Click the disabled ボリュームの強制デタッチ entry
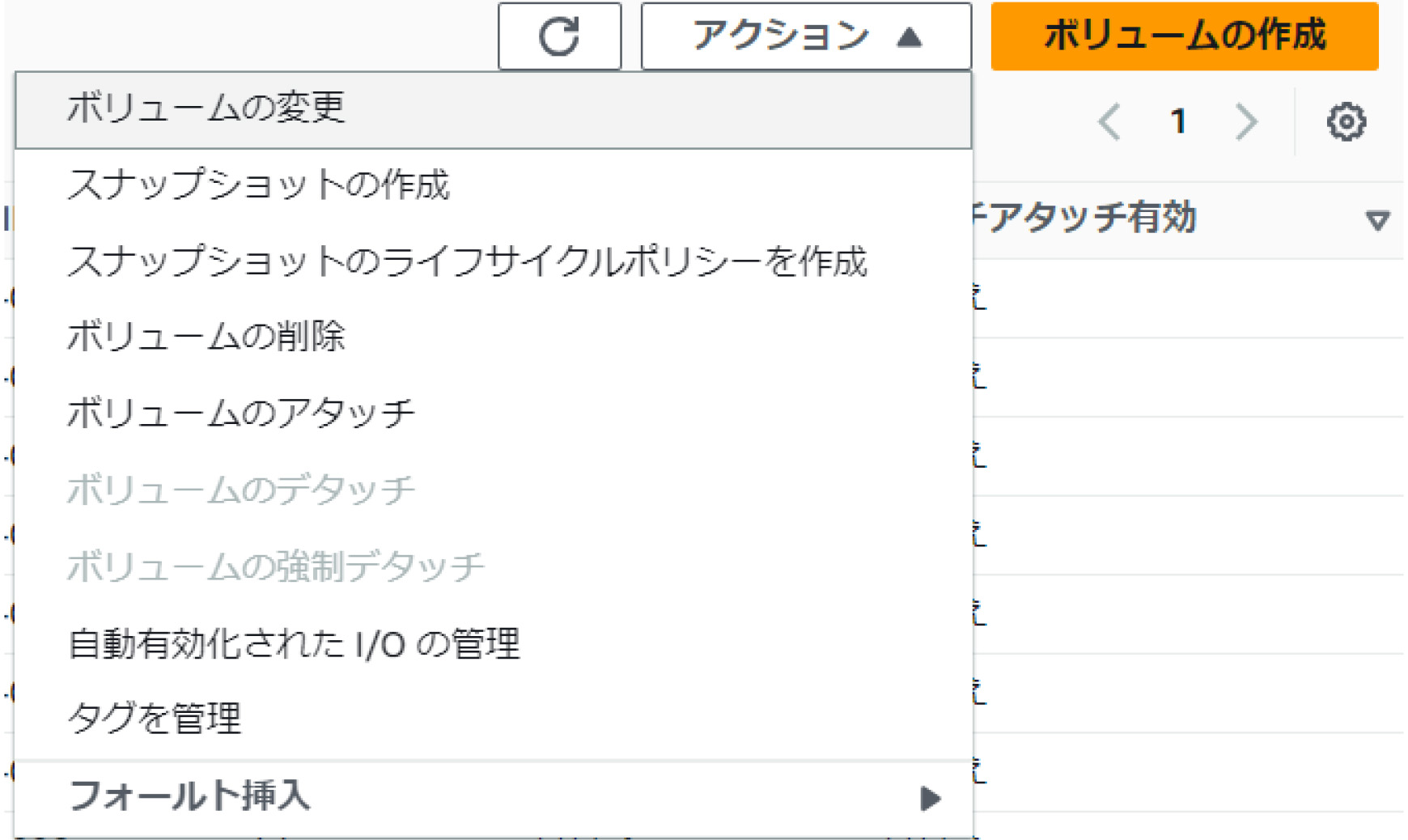Screen dimensions: 1408x840 [x=493, y=566]
